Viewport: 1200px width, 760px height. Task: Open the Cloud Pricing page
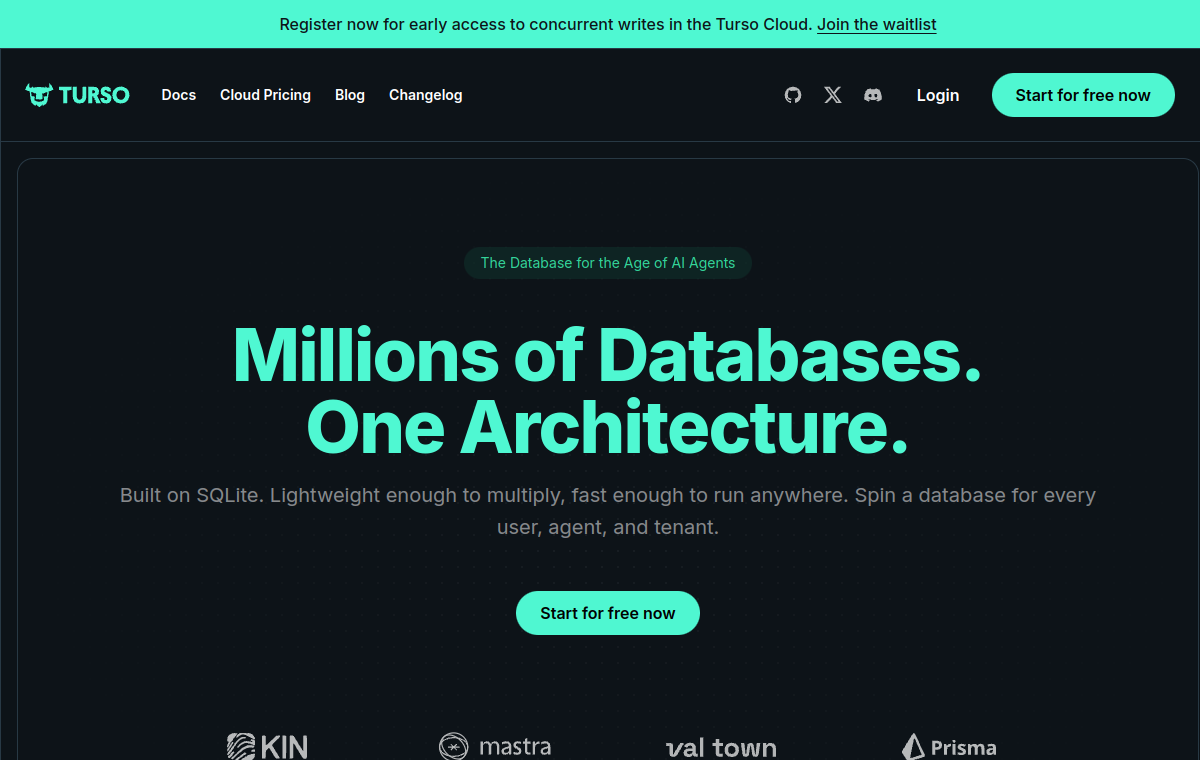(x=265, y=95)
